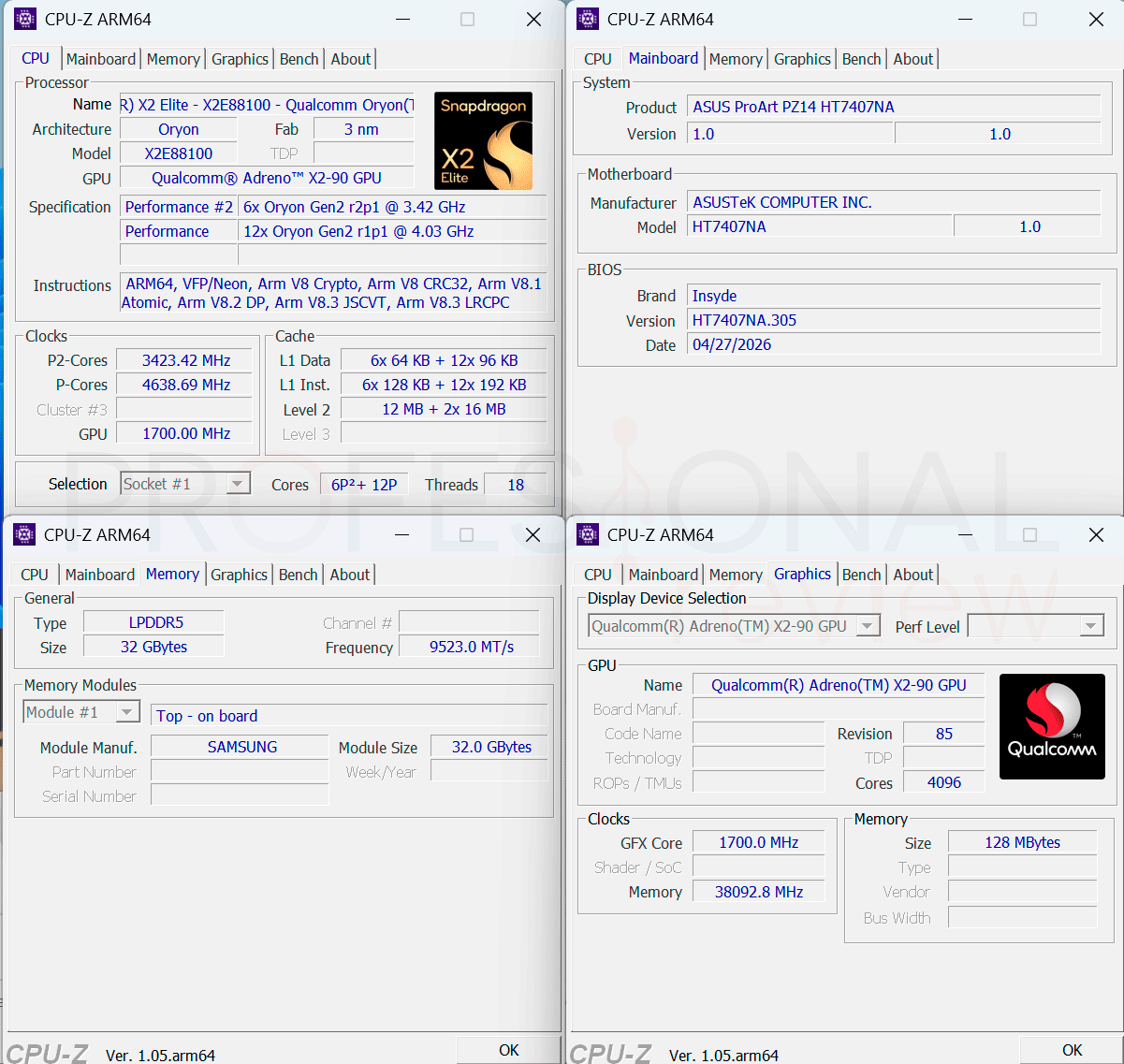This screenshot has height=1064, width=1124.
Task: Click OK in the Memory tab window
Action: click(x=508, y=1050)
